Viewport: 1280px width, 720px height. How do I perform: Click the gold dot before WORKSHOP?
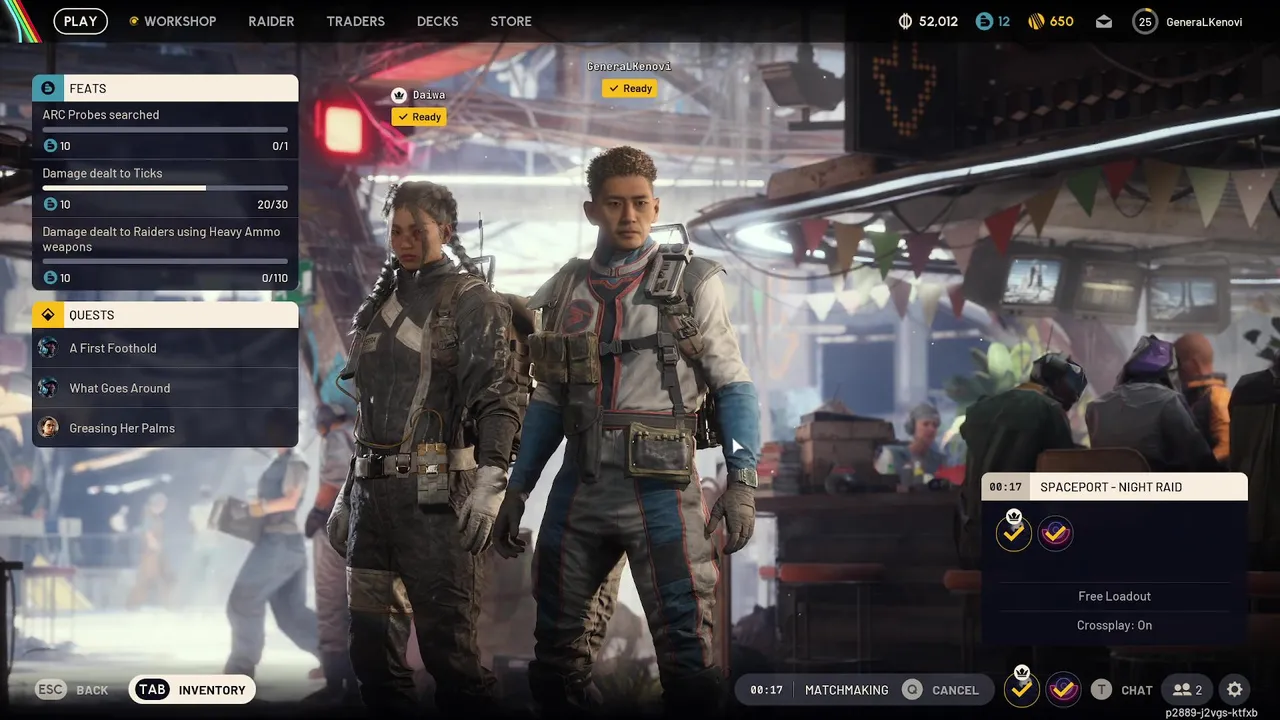[134, 21]
